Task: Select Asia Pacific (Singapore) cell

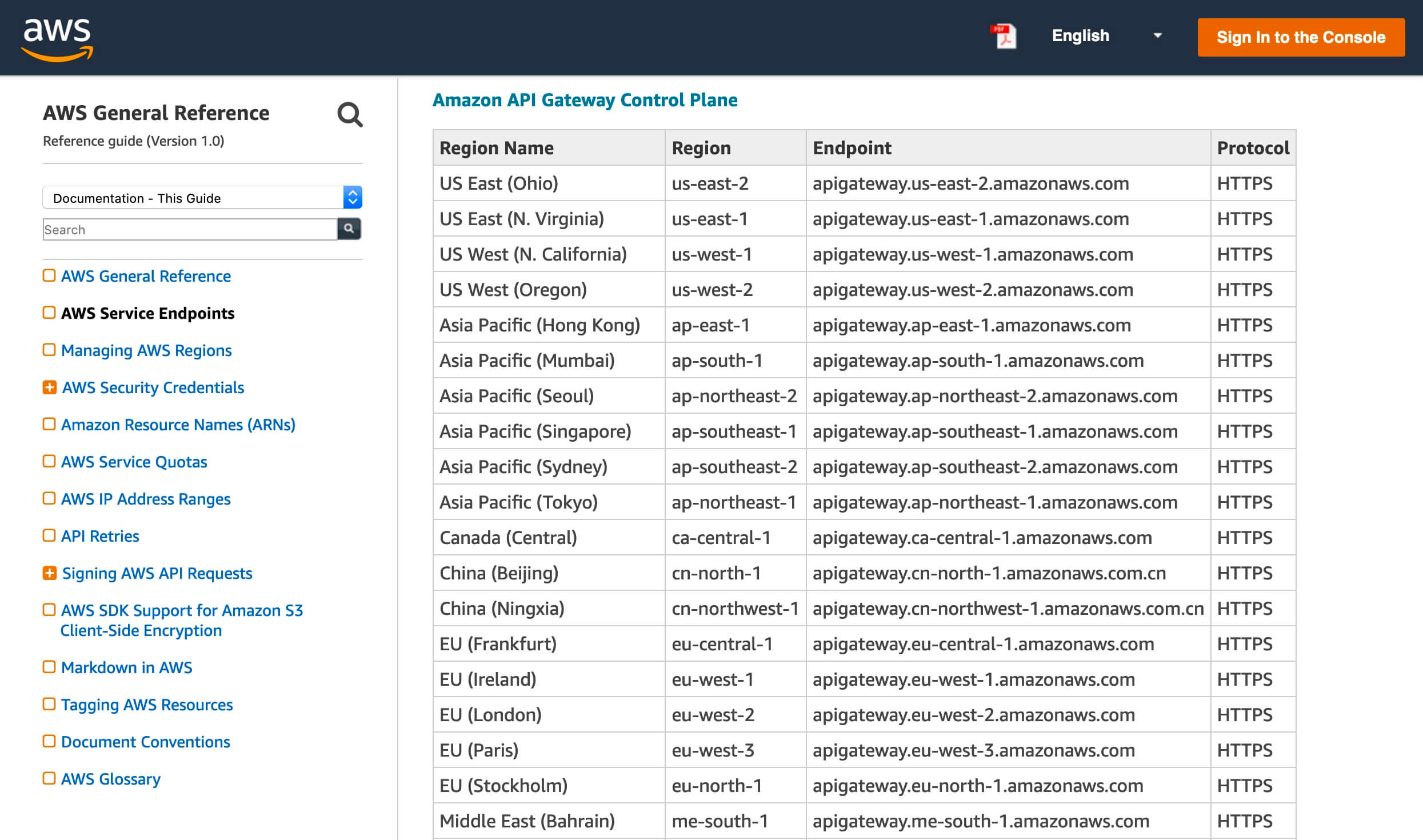Action: (x=549, y=431)
